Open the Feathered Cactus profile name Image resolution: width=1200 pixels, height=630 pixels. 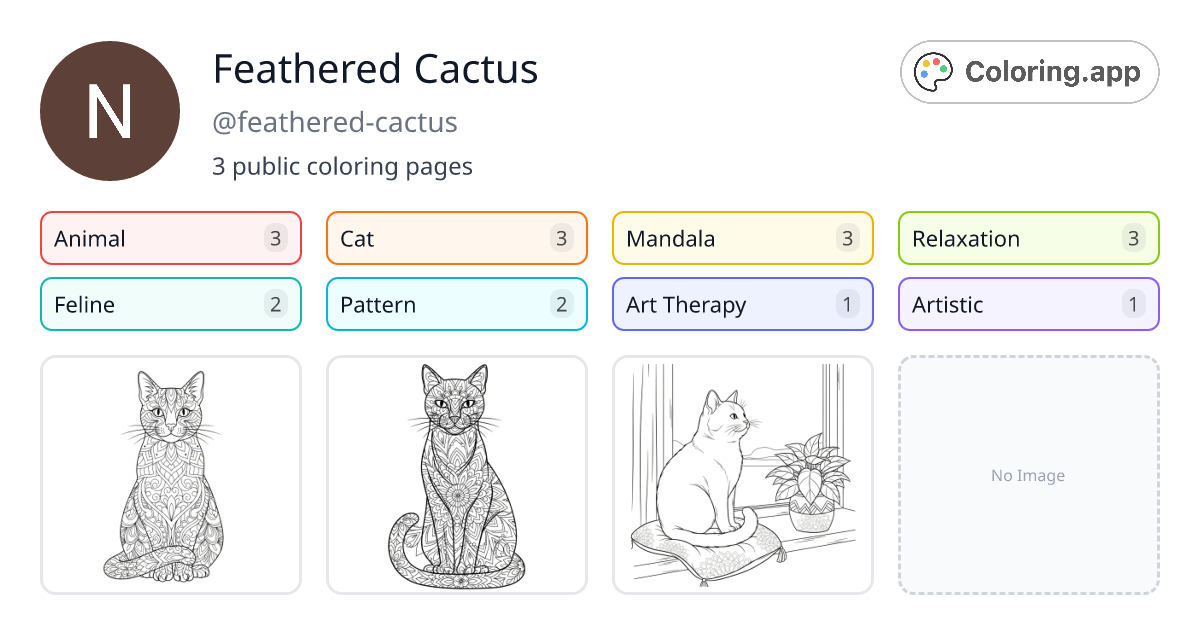[375, 69]
